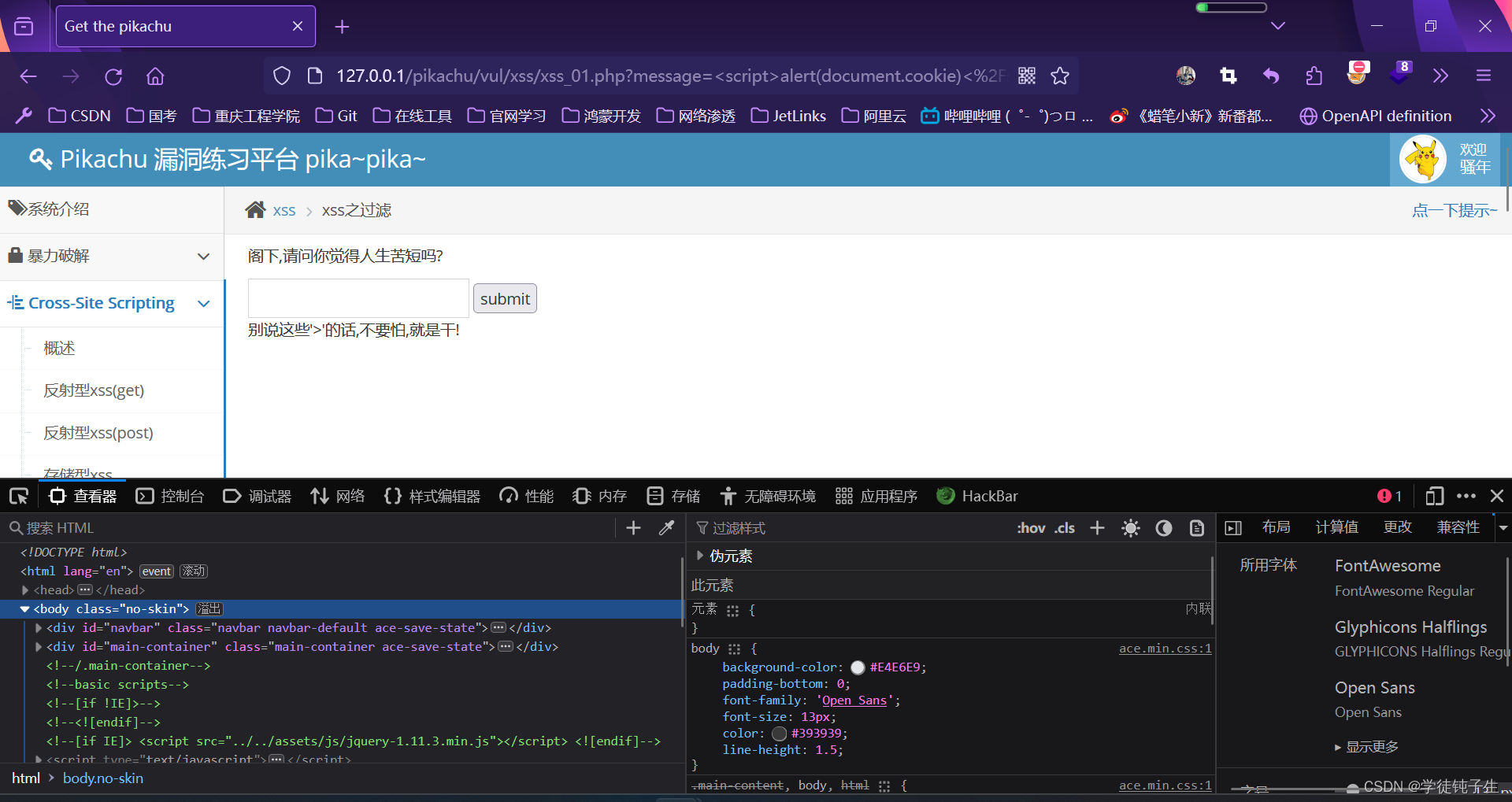1512x802 pixels.
Task: Open the HackBar devtools tab
Action: coord(977,496)
